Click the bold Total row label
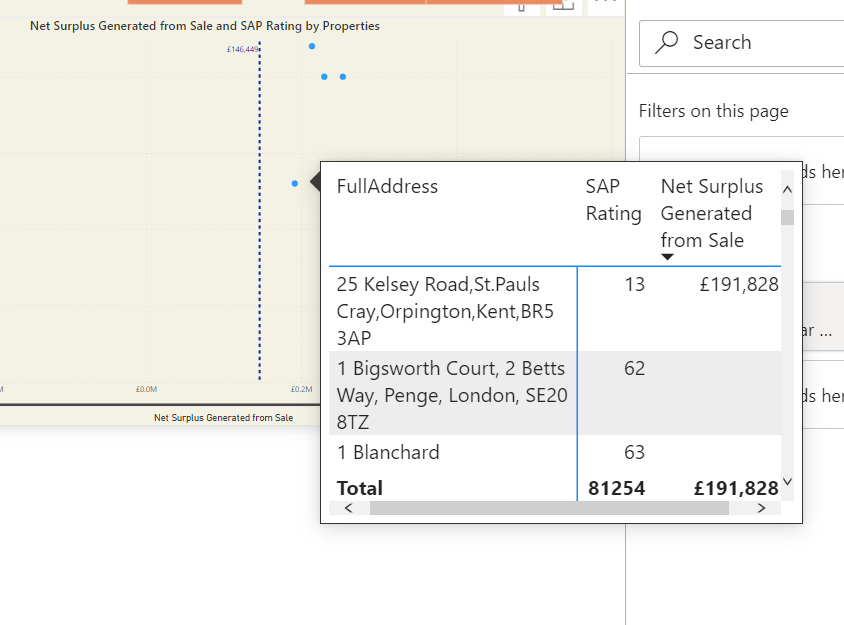The height and width of the screenshot is (625, 844). (360, 488)
